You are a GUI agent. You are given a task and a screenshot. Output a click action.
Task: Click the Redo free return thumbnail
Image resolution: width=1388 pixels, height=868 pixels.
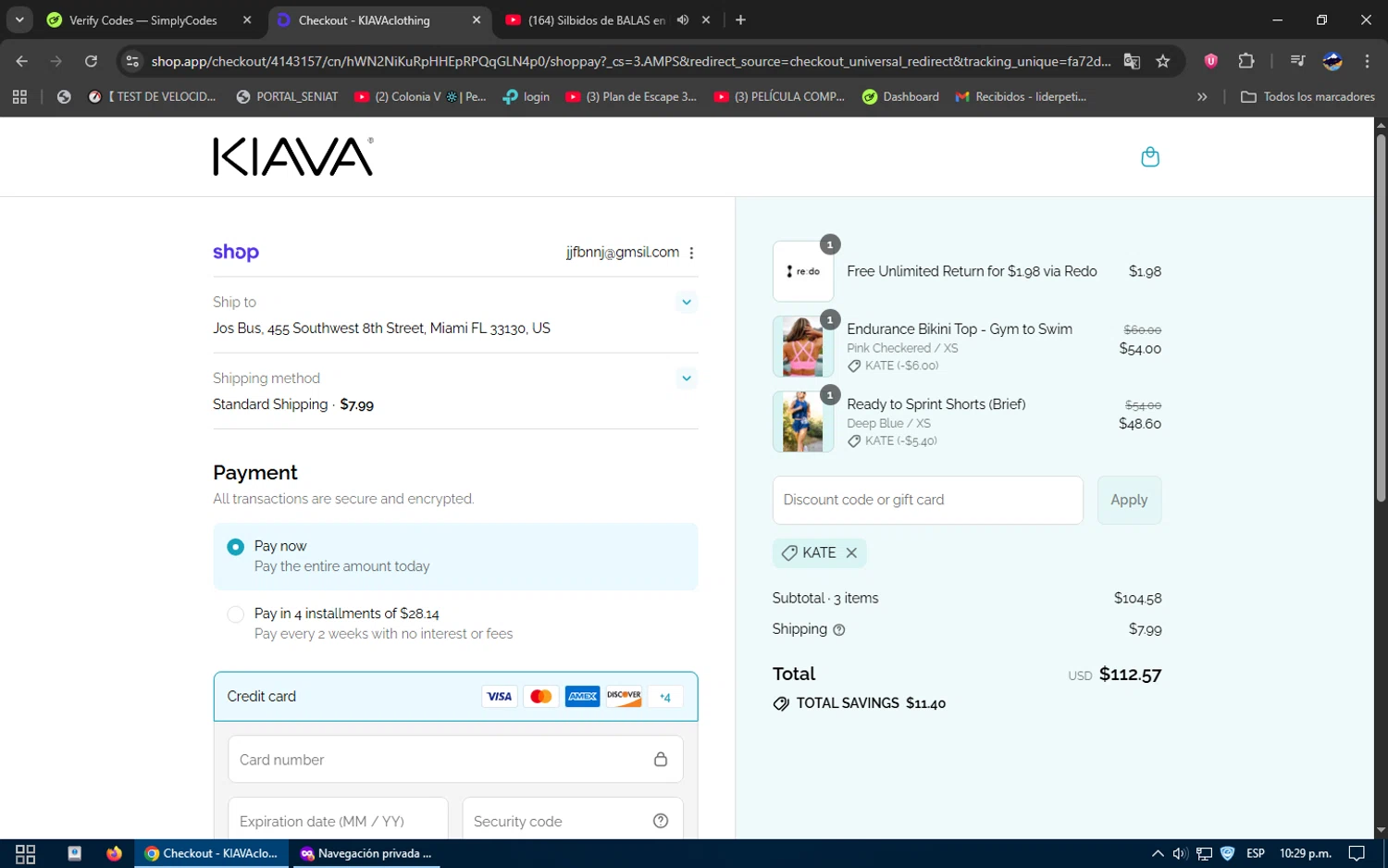click(802, 271)
